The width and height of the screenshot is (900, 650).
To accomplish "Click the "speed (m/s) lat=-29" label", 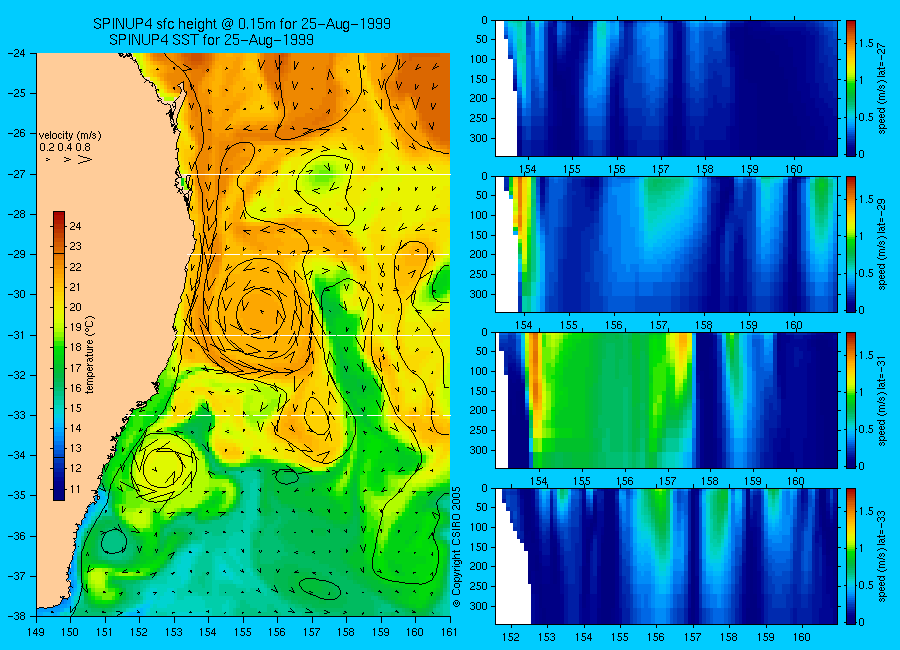I will [882, 244].
